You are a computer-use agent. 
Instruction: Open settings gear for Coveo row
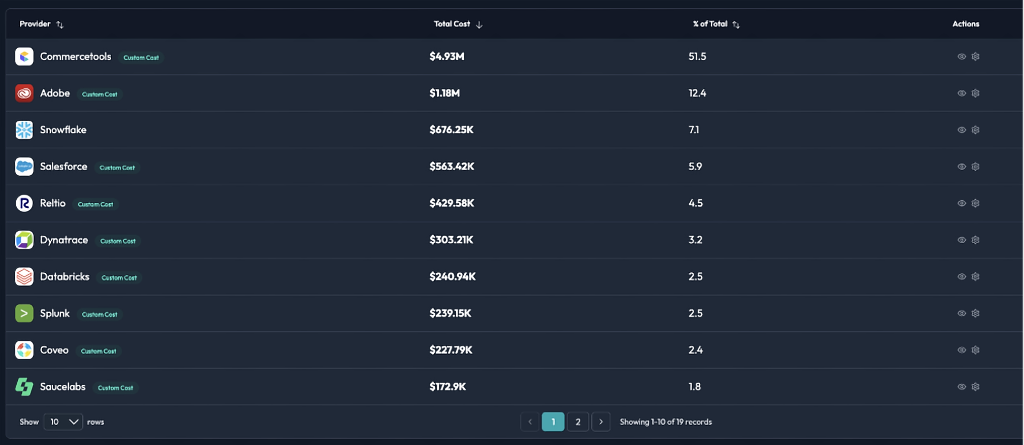(976, 350)
